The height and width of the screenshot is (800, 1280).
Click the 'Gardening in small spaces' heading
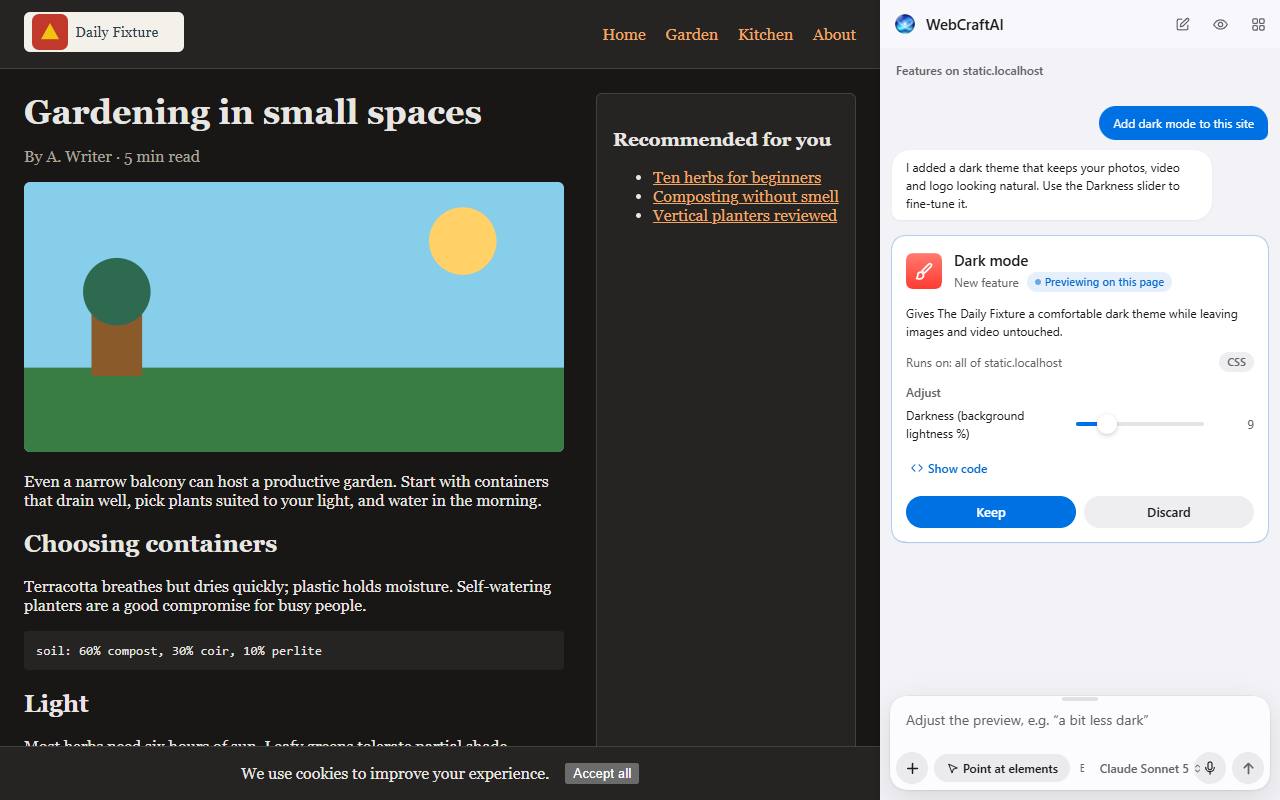[253, 112]
